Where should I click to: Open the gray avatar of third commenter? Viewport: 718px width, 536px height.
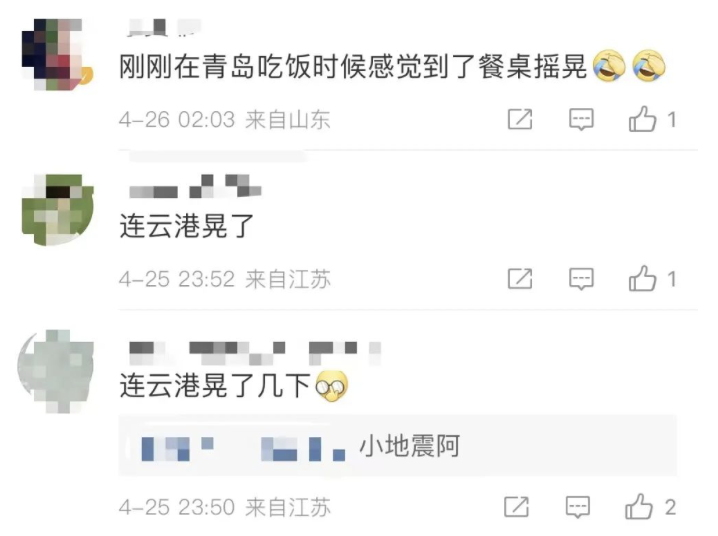[x=55, y=371]
